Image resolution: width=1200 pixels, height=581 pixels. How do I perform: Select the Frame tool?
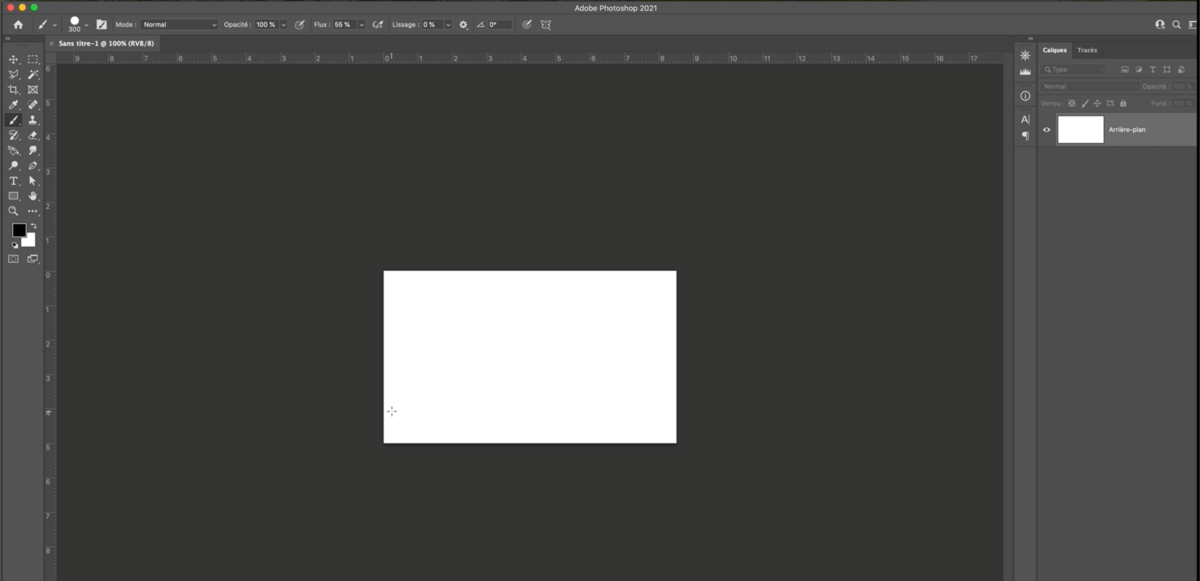click(33, 90)
